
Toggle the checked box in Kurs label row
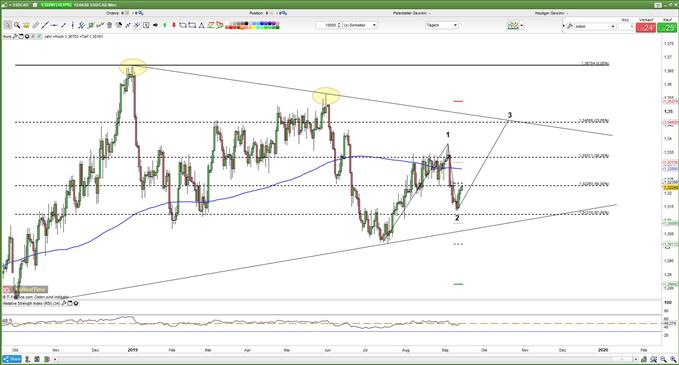click(39, 36)
